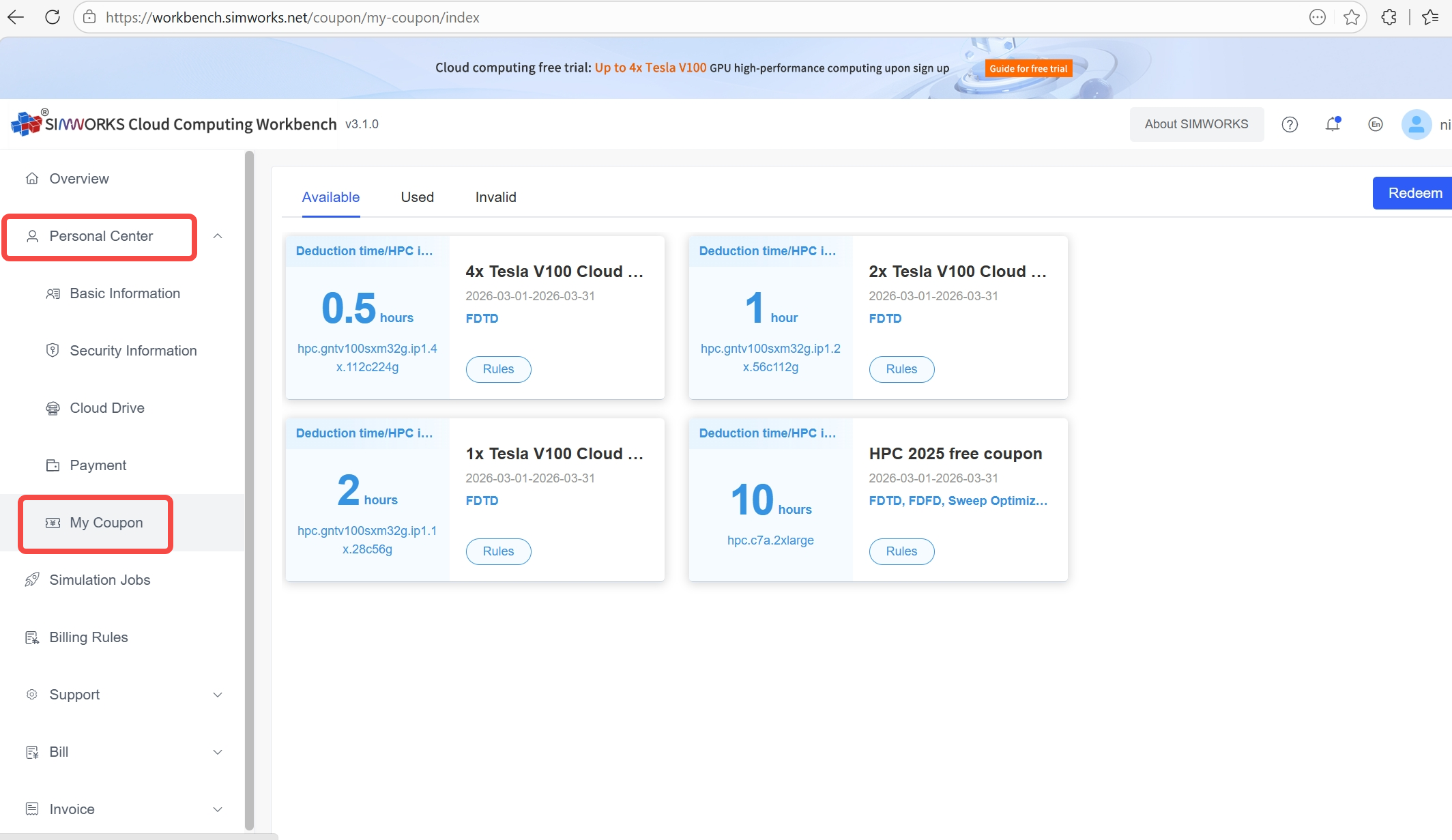
Task: Click the Personal Center person icon
Action: [x=32, y=236]
